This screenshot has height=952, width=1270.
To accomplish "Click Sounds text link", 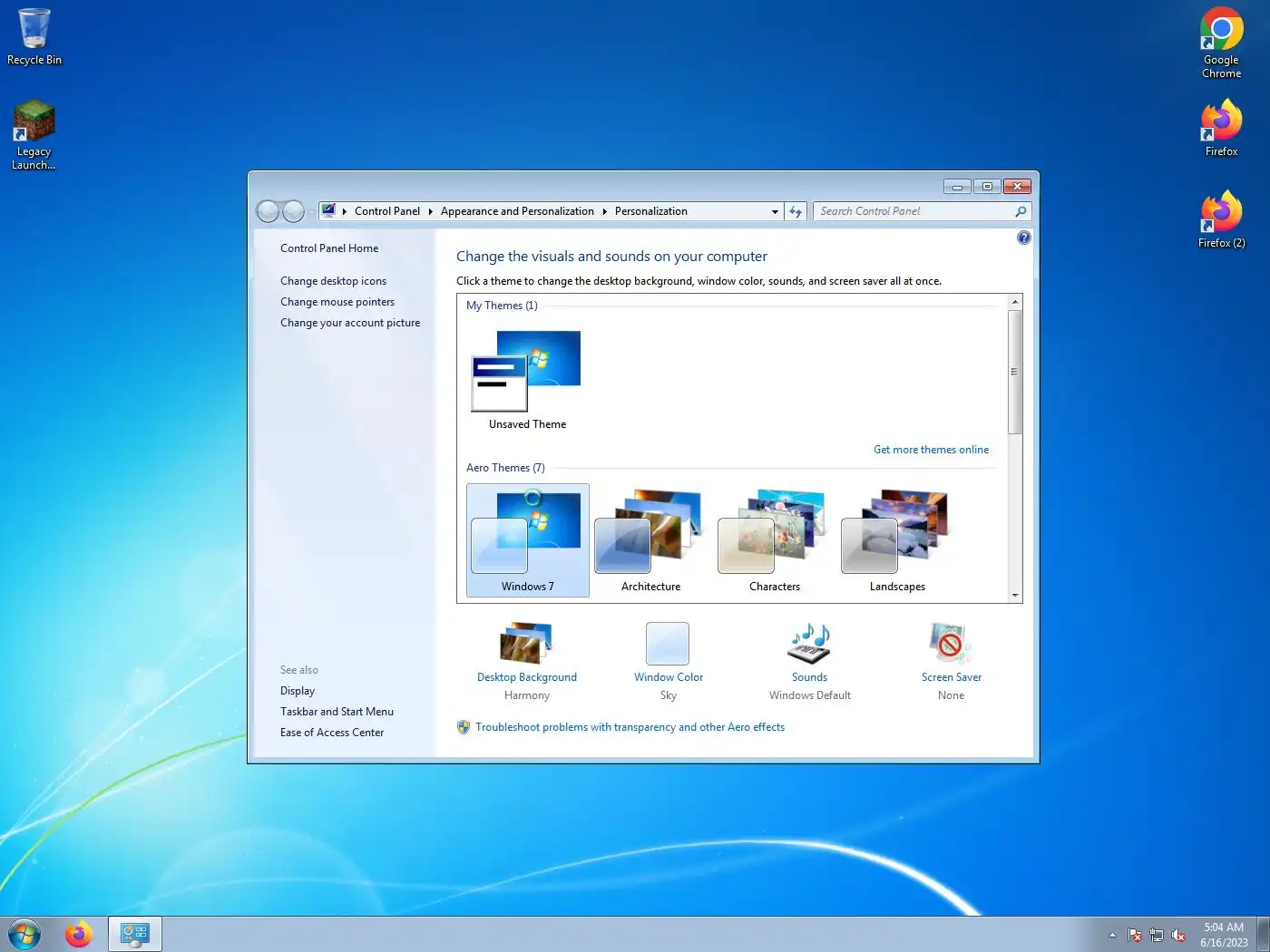I will [809, 677].
